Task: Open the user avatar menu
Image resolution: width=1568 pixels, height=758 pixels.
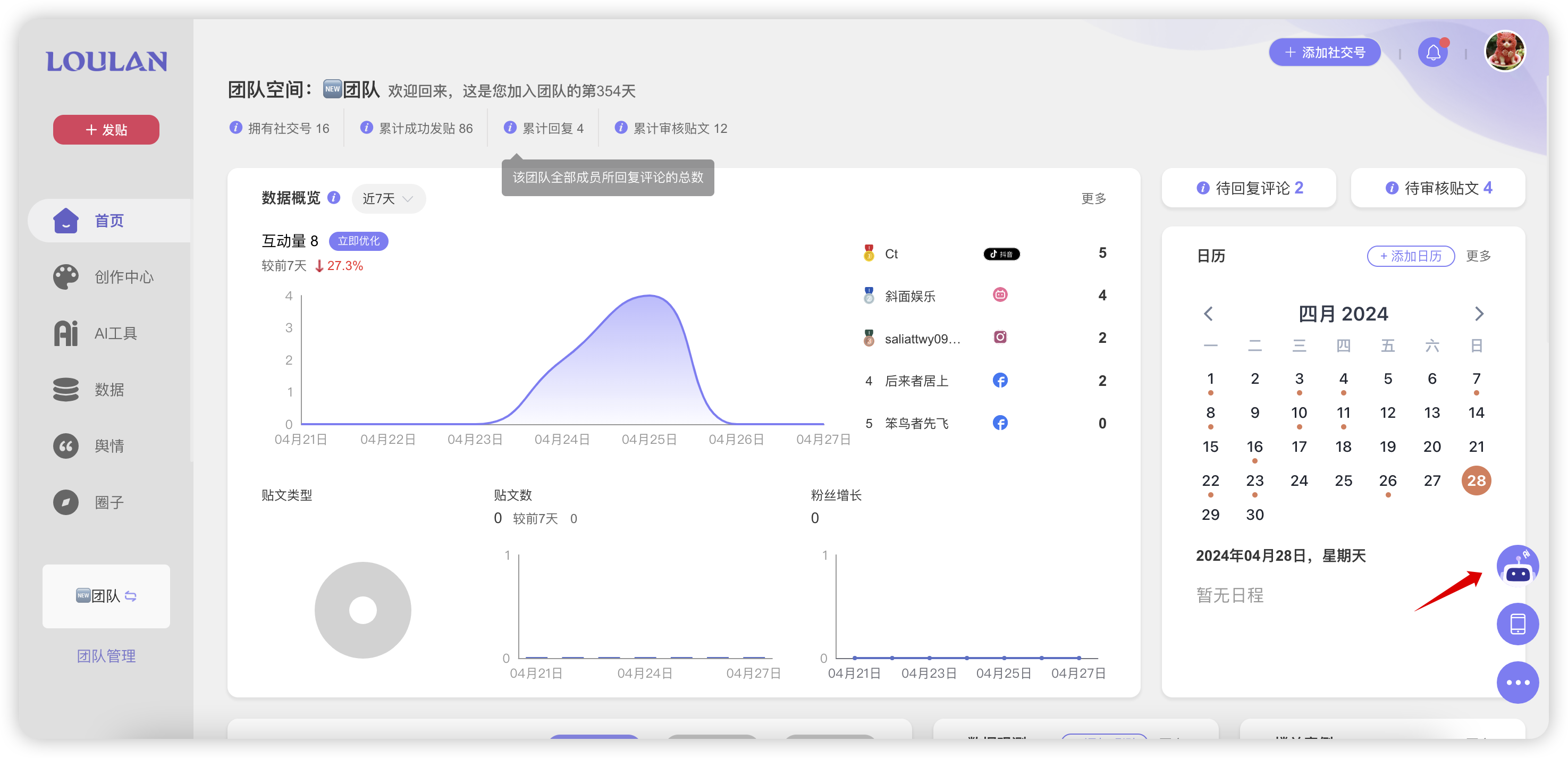Action: pos(1505,51)
